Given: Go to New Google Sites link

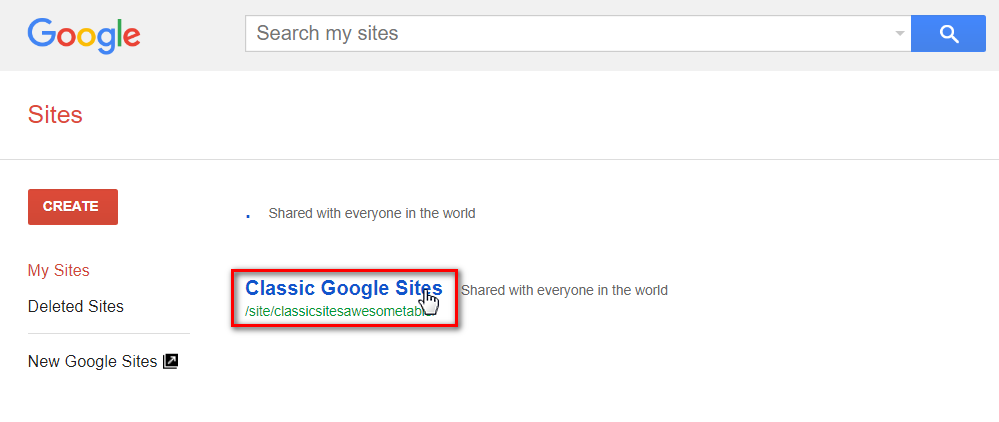Looking at the screenshot, I should (x=92, y=361).
